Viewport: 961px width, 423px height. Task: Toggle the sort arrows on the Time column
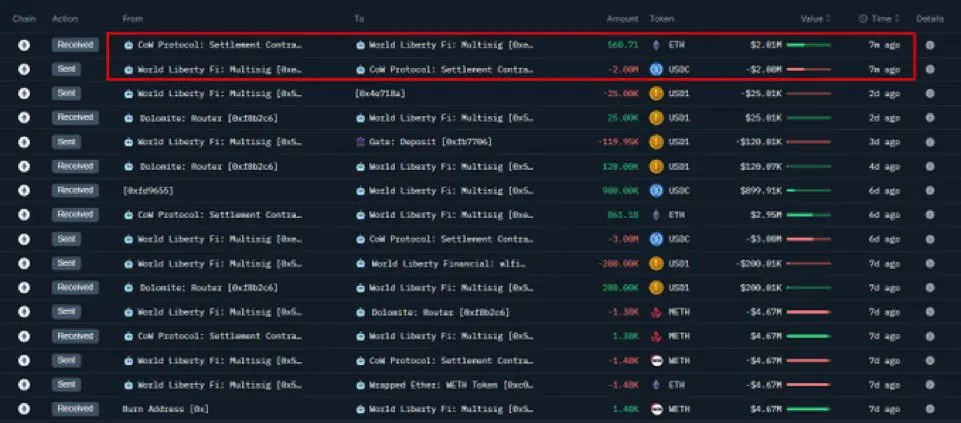click(895, 19)
